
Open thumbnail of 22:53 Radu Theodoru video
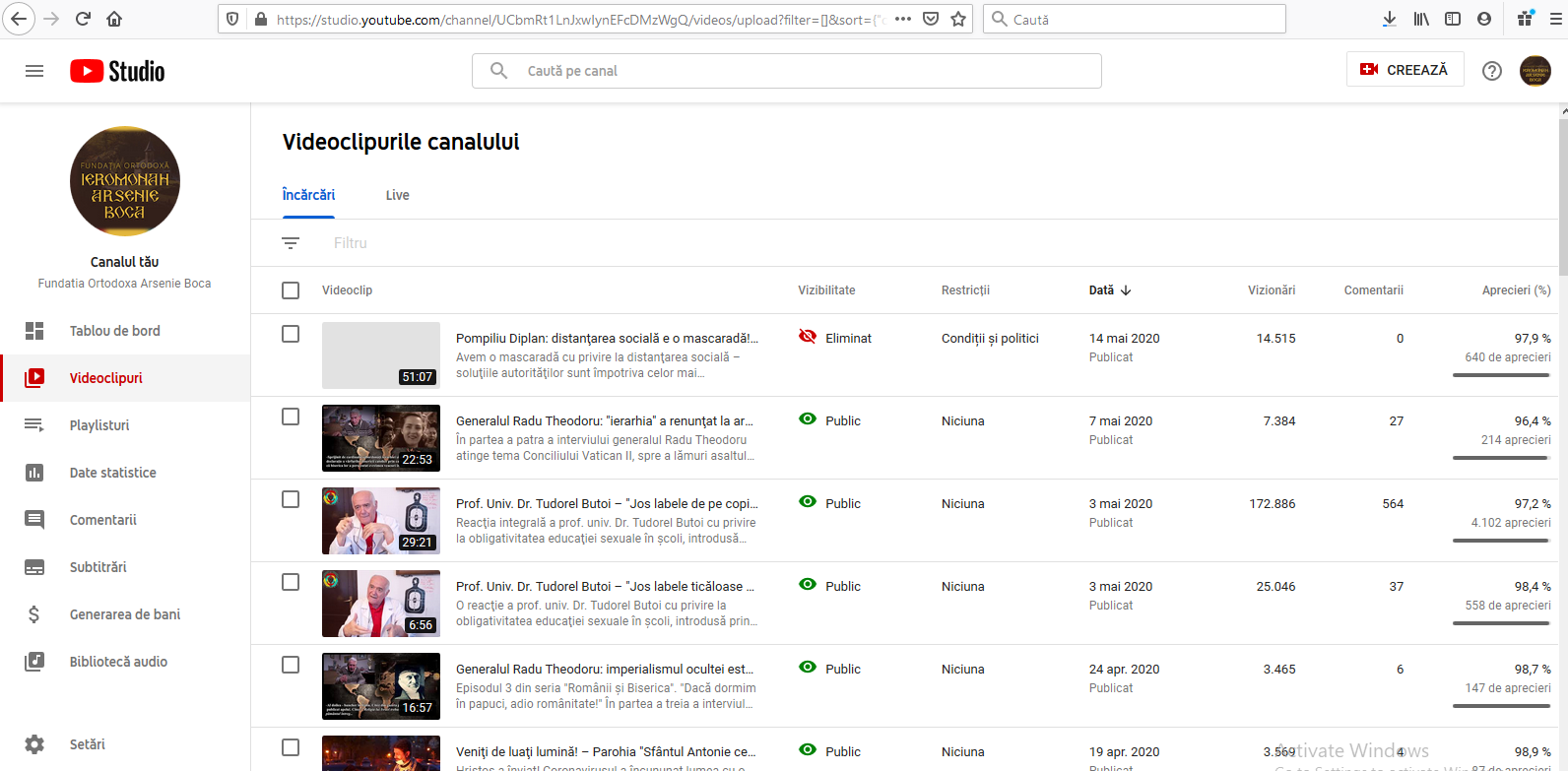tap(381, 438)
